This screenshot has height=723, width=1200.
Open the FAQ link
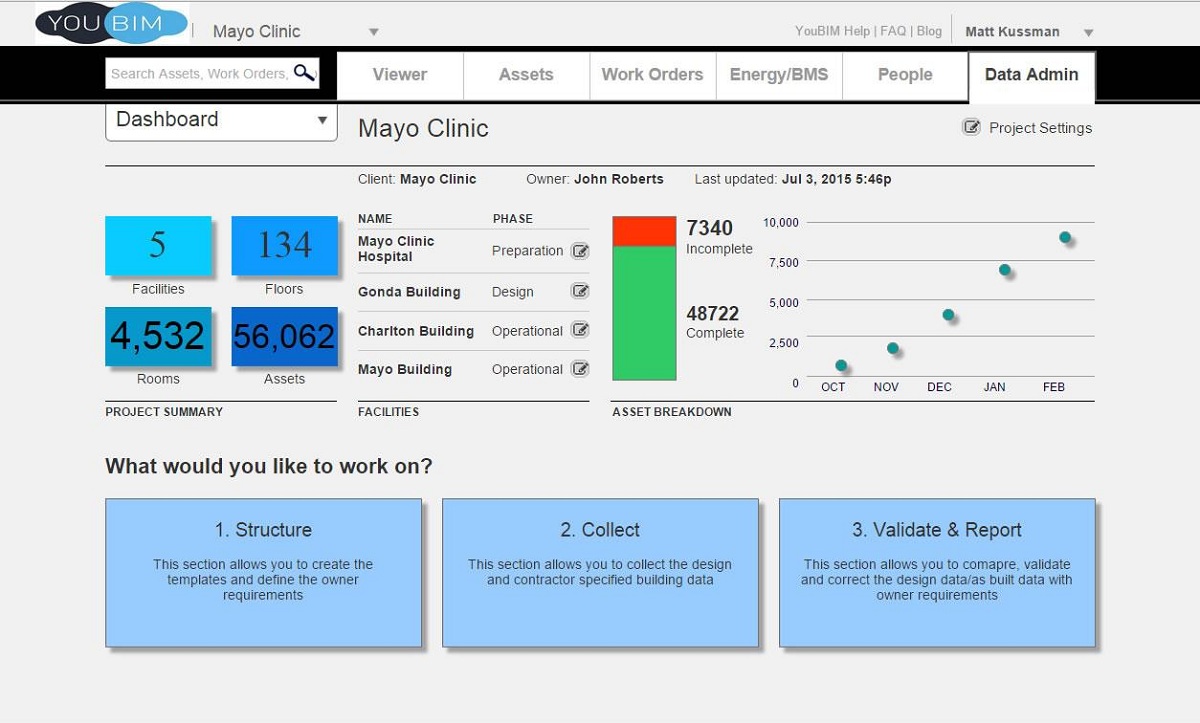[x=893, y=31]
